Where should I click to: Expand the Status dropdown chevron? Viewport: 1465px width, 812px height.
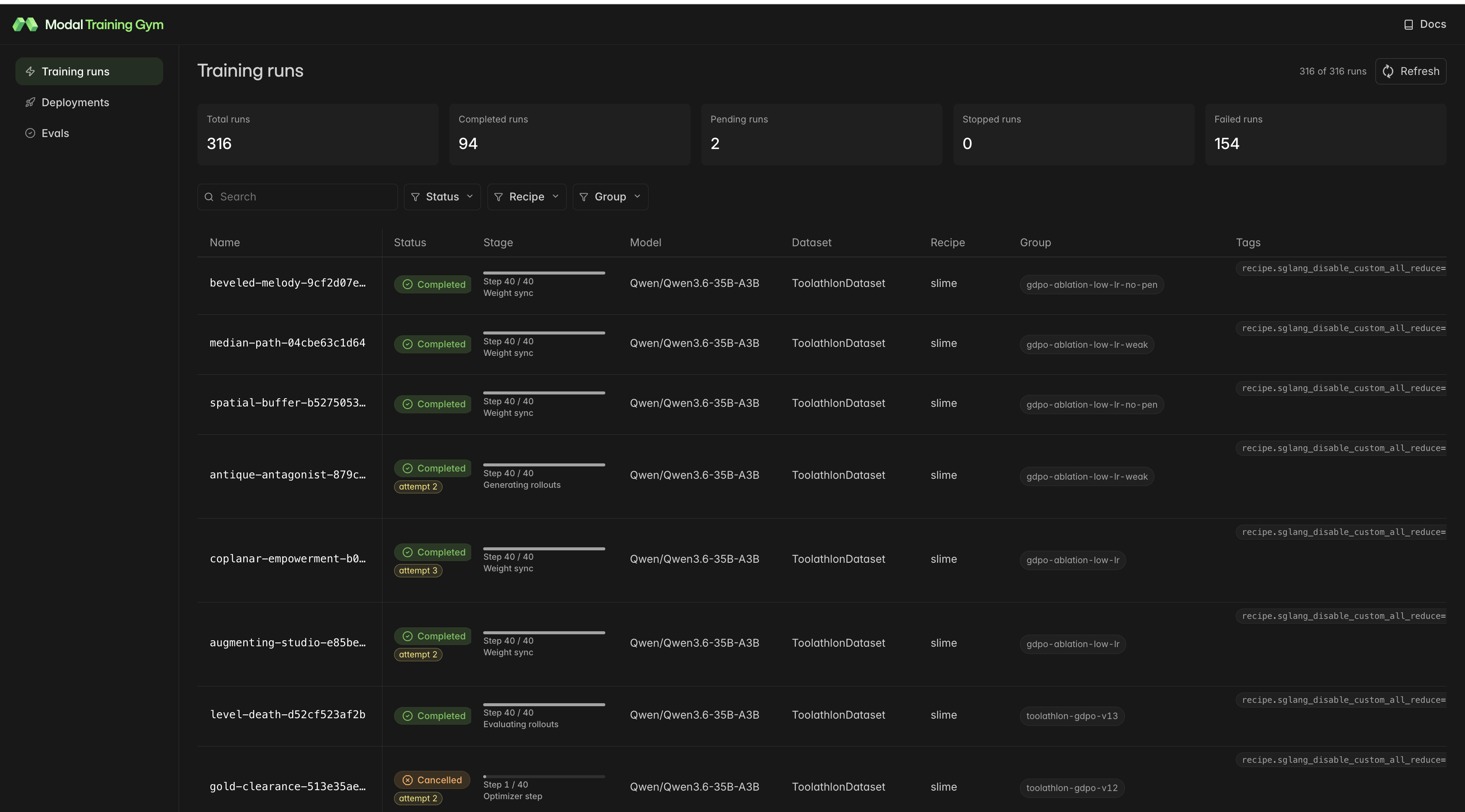[x=470, y=196]
